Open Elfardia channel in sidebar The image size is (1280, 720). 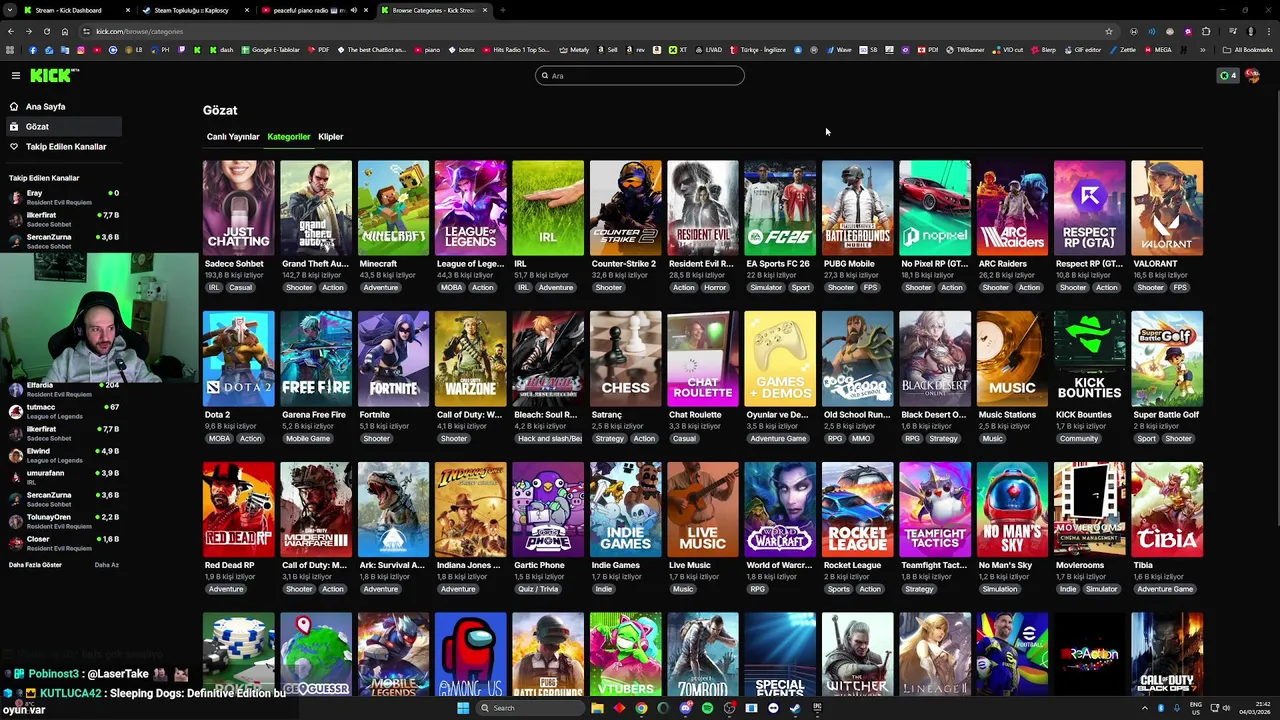(x=62, y=389)
